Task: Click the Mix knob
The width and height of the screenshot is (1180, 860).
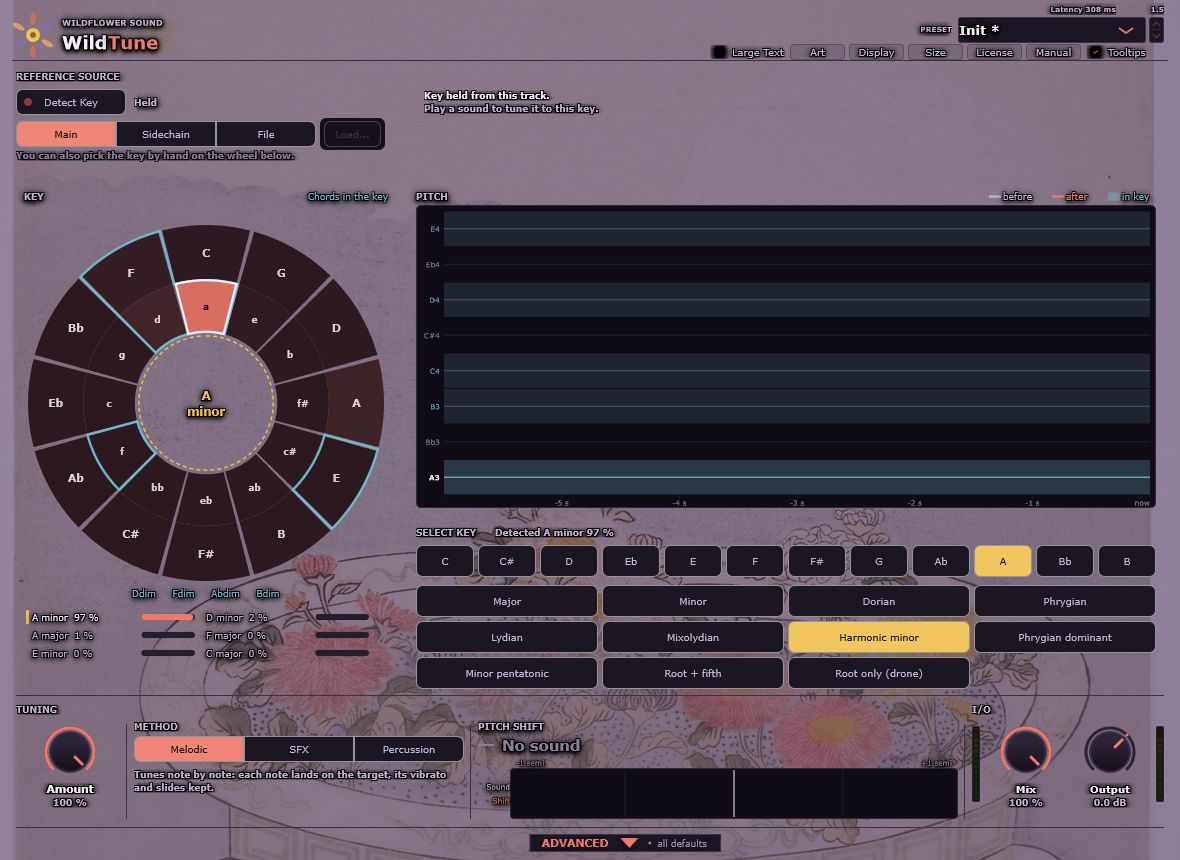Action: click(1025, 752)
